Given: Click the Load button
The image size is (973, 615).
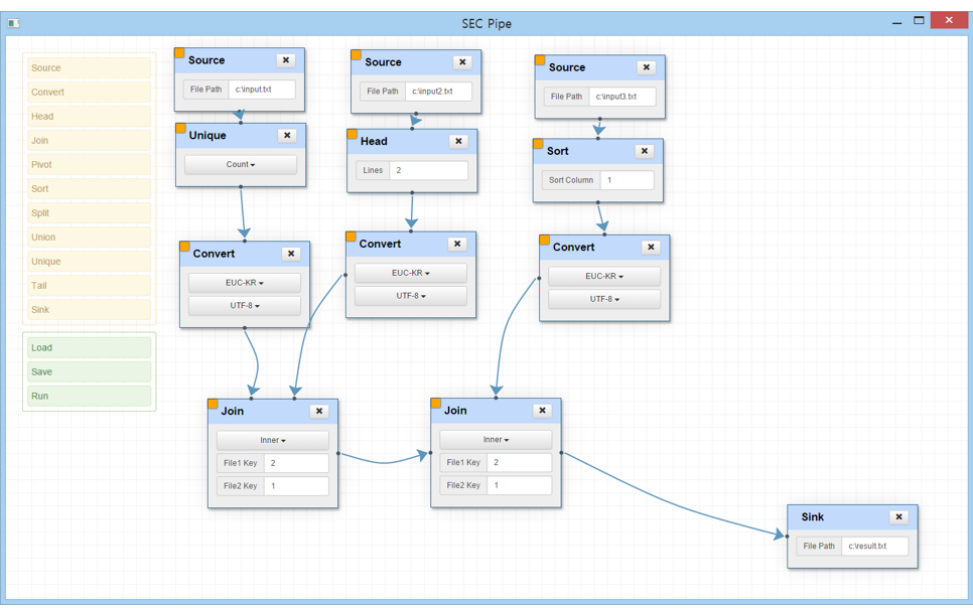Looking at the screenshot, I should pos(90,348).
